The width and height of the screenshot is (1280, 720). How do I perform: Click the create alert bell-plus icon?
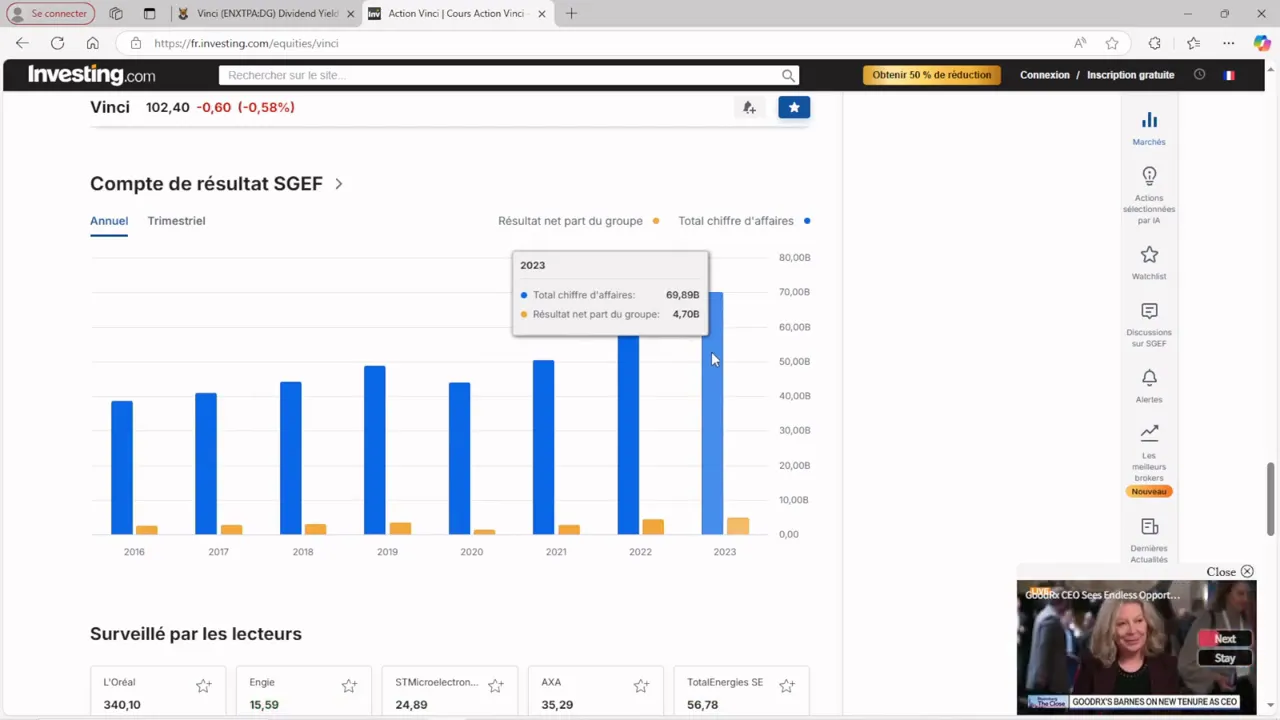tap(749, 107)
